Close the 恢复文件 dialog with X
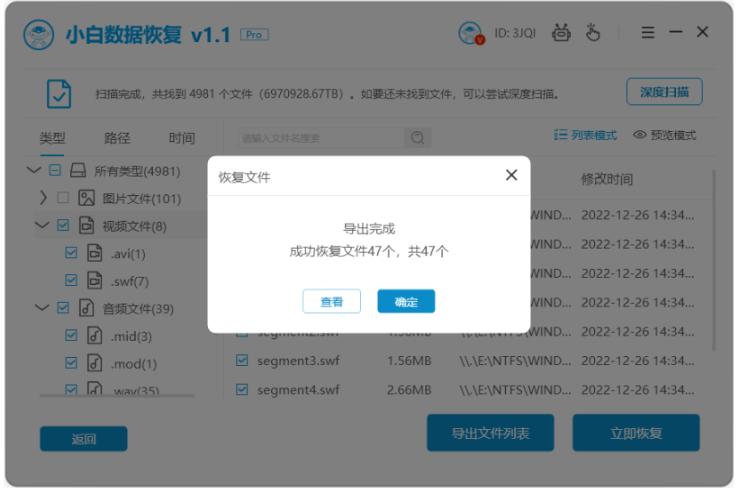 [x=511, y=175]
